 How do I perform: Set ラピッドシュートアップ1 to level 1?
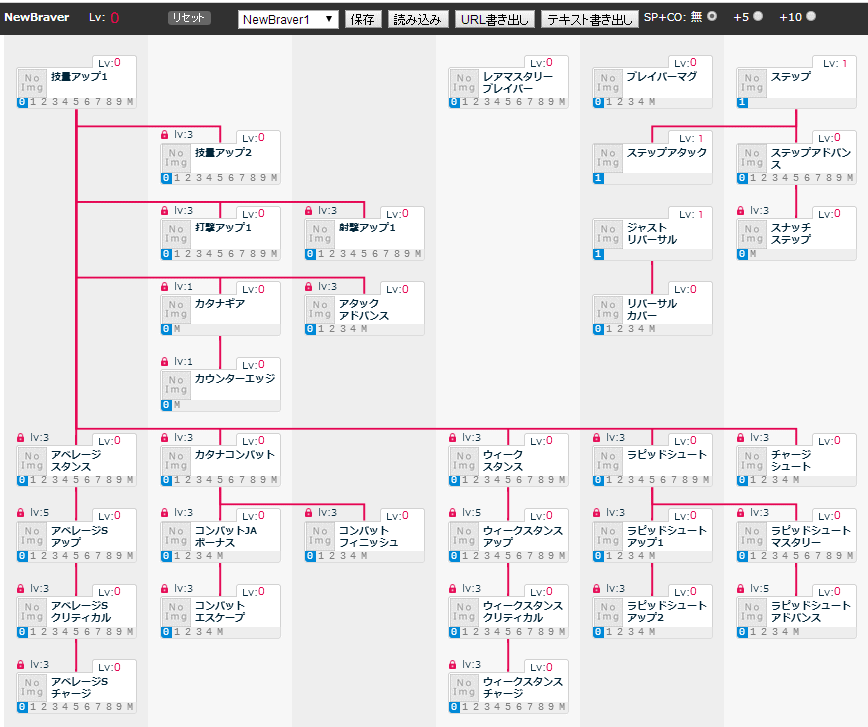coord(609,556)
